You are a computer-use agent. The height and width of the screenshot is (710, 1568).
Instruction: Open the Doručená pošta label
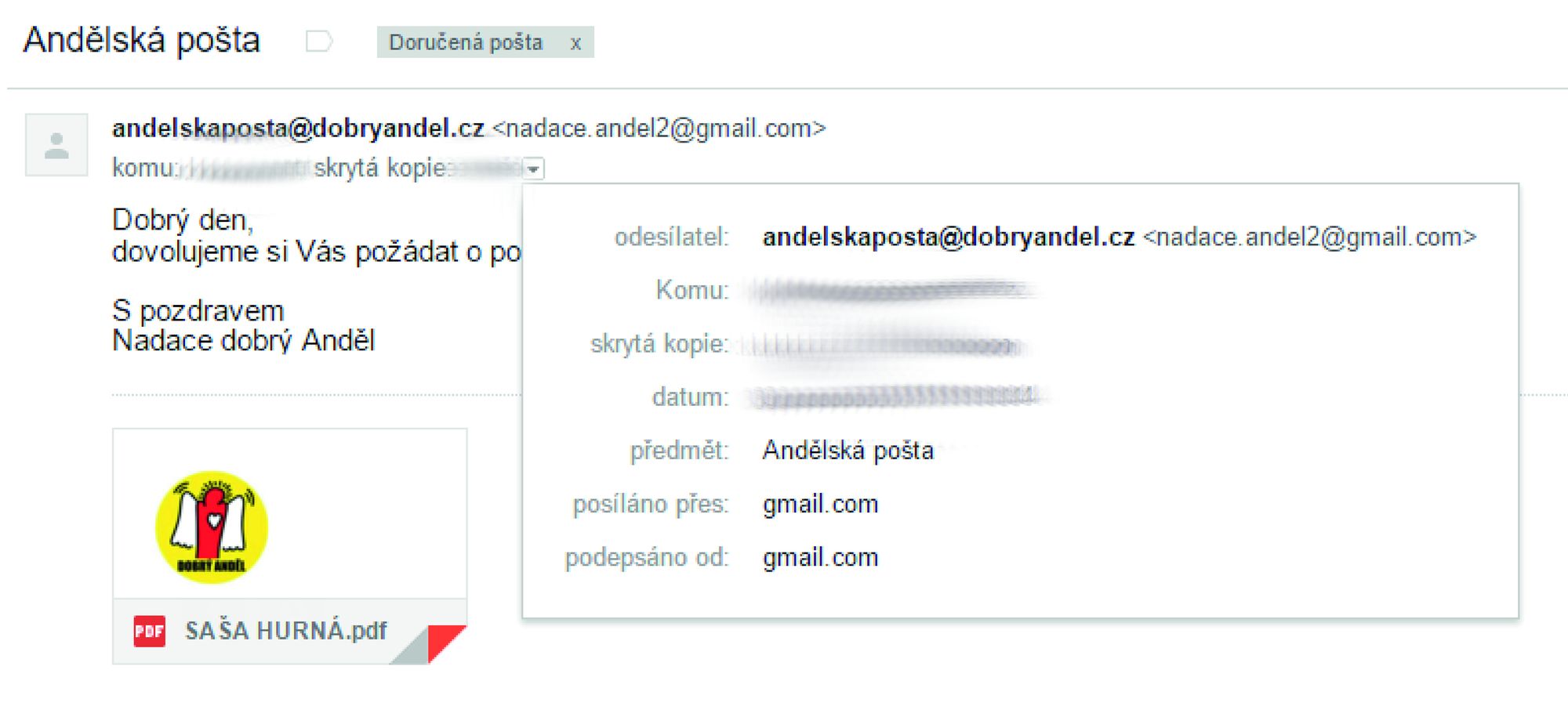point(466,42)
